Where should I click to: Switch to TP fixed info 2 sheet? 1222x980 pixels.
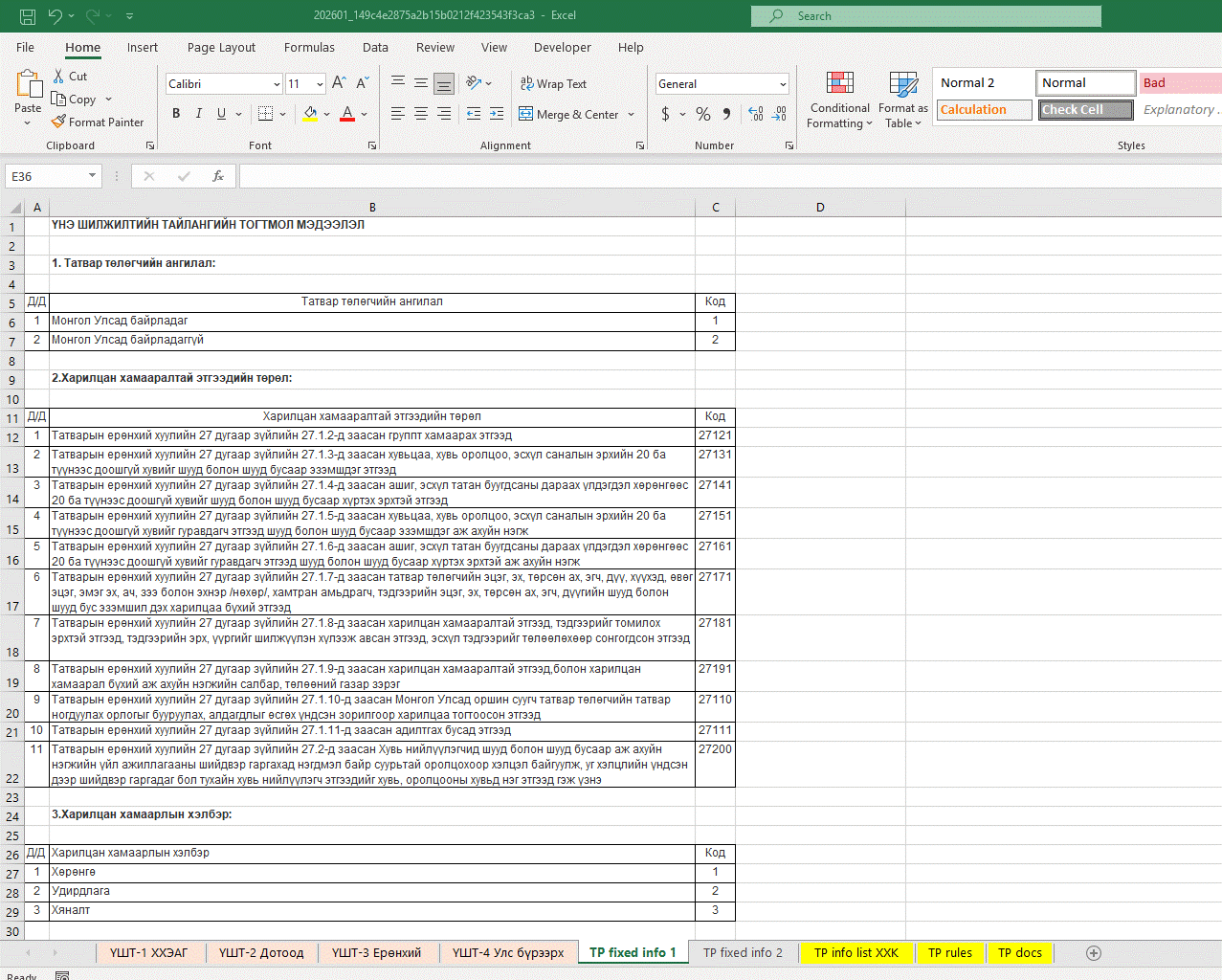pyautogui.click(x=743, y=952)
